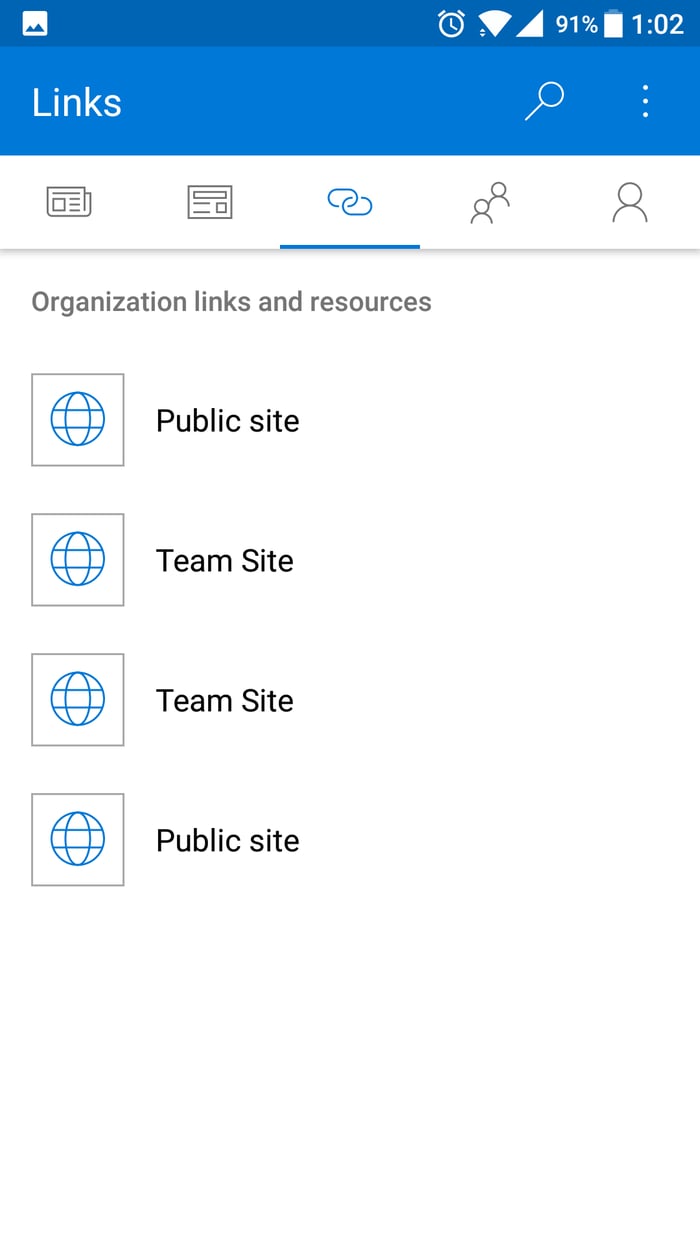Tap the search magnifier icon
The image size is (700, 1244).
pyautogui.click(x=544, y=101)
